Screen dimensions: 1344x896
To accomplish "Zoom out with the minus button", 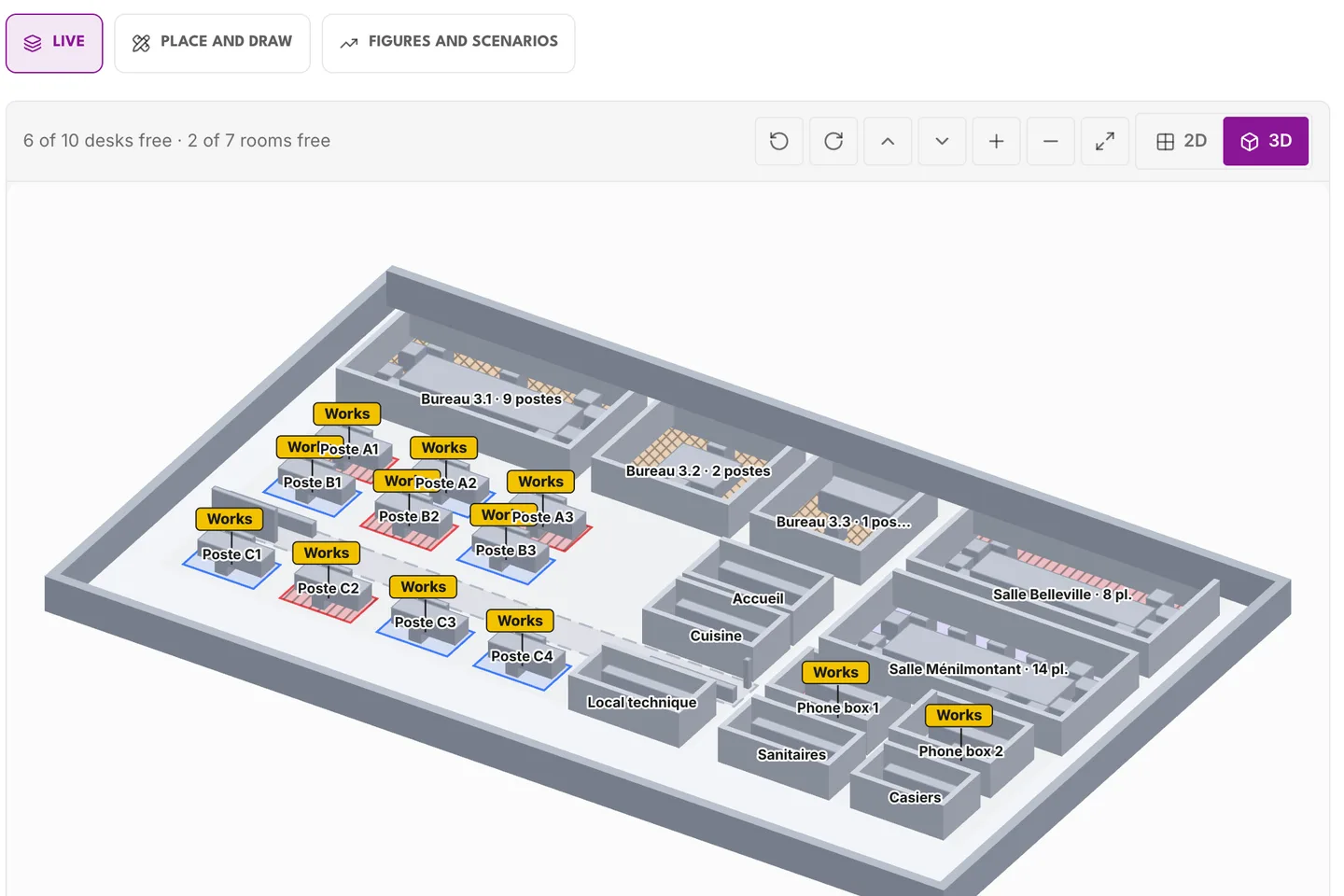I will pos(1050,141).
